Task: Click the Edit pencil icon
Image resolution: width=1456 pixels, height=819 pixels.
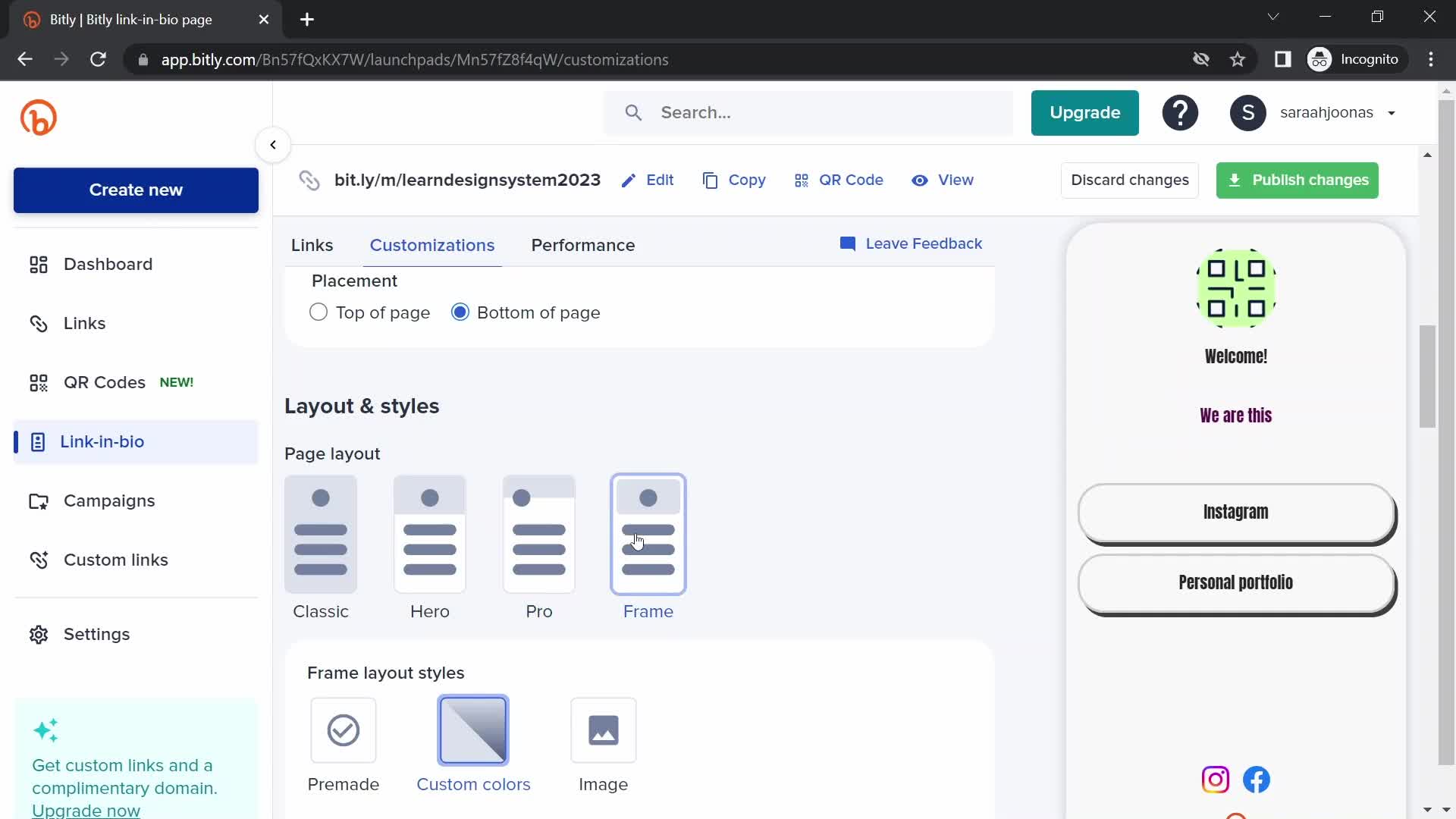Action: (x=628, y=180)
